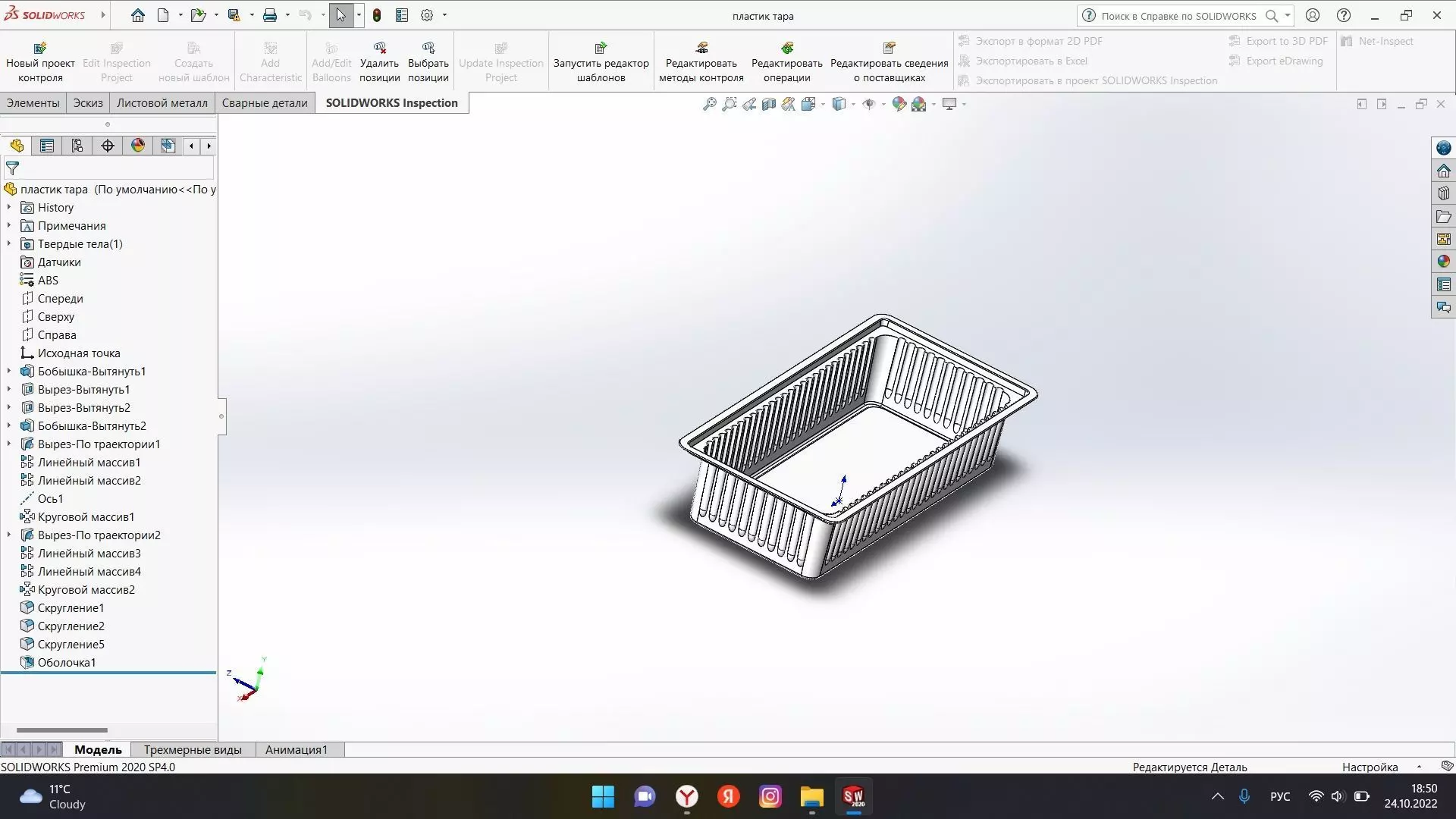Click the Zoom to Area icon
Viewport: 1456px width, 819px height.
(729, 104)
